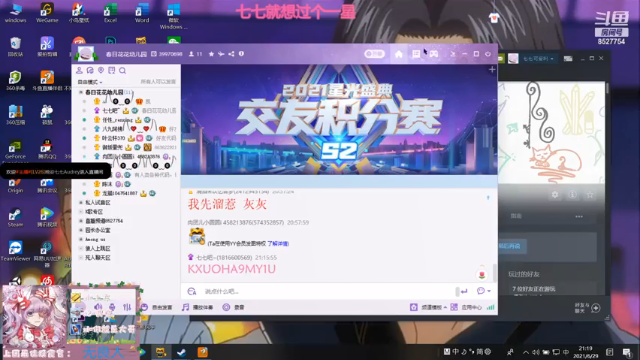Expand the 直播频道8527754 channel
Screen dimensions: 640x360
coord(81,221)
